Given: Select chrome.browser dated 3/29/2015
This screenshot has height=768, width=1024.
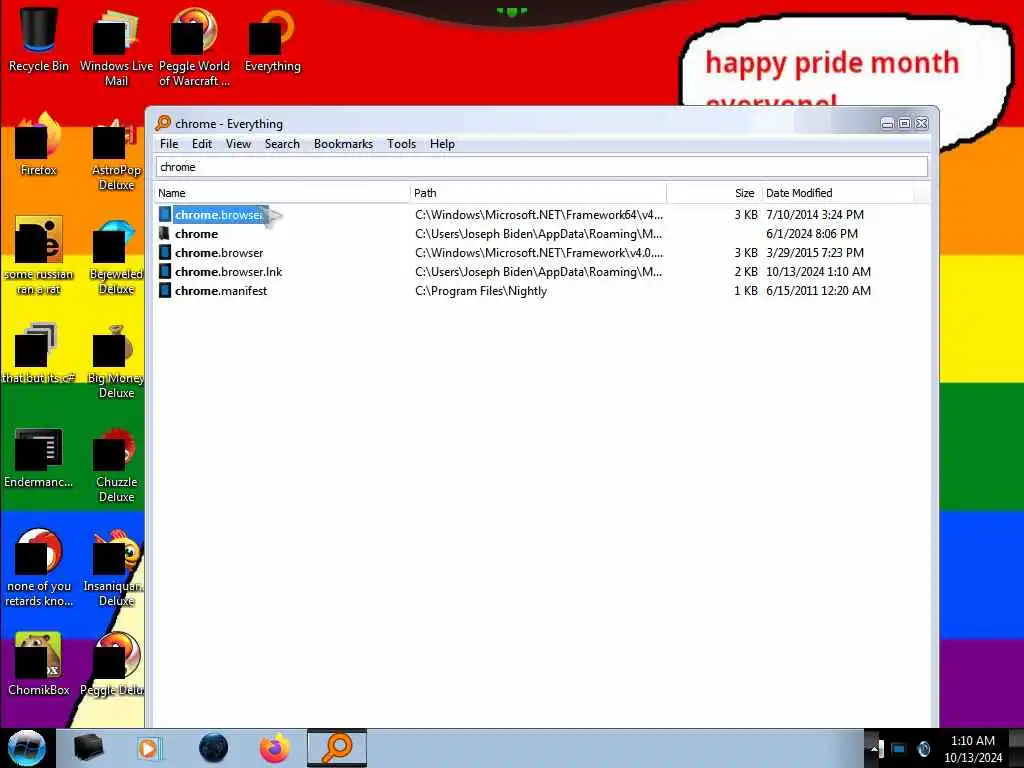Looking at the screenshot, I should tap(219, 253).
